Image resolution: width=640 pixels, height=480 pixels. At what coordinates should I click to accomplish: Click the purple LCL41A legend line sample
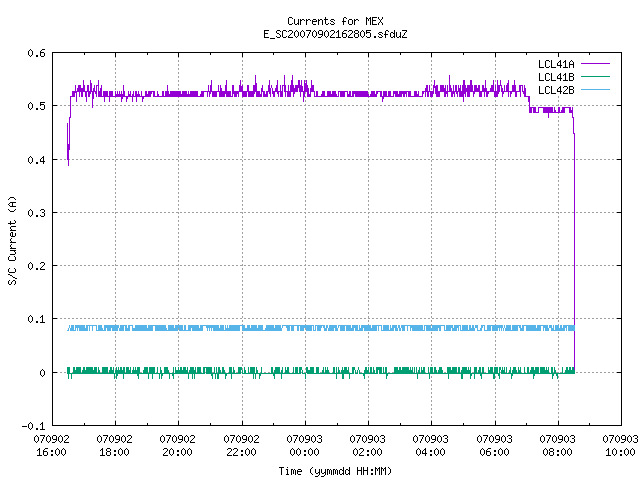pyautogui.click(x=595, y=64)
